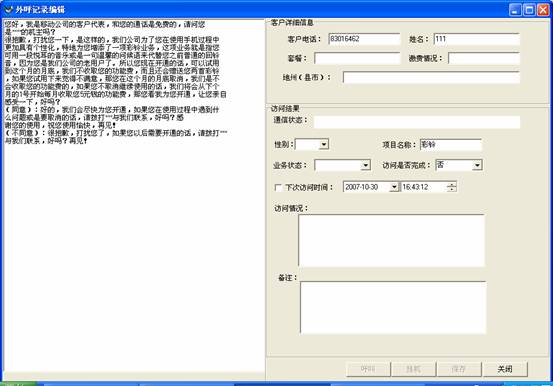Click the script line starting with (同意)
Viewport: 553px width, 386px height.
(112, 110)
